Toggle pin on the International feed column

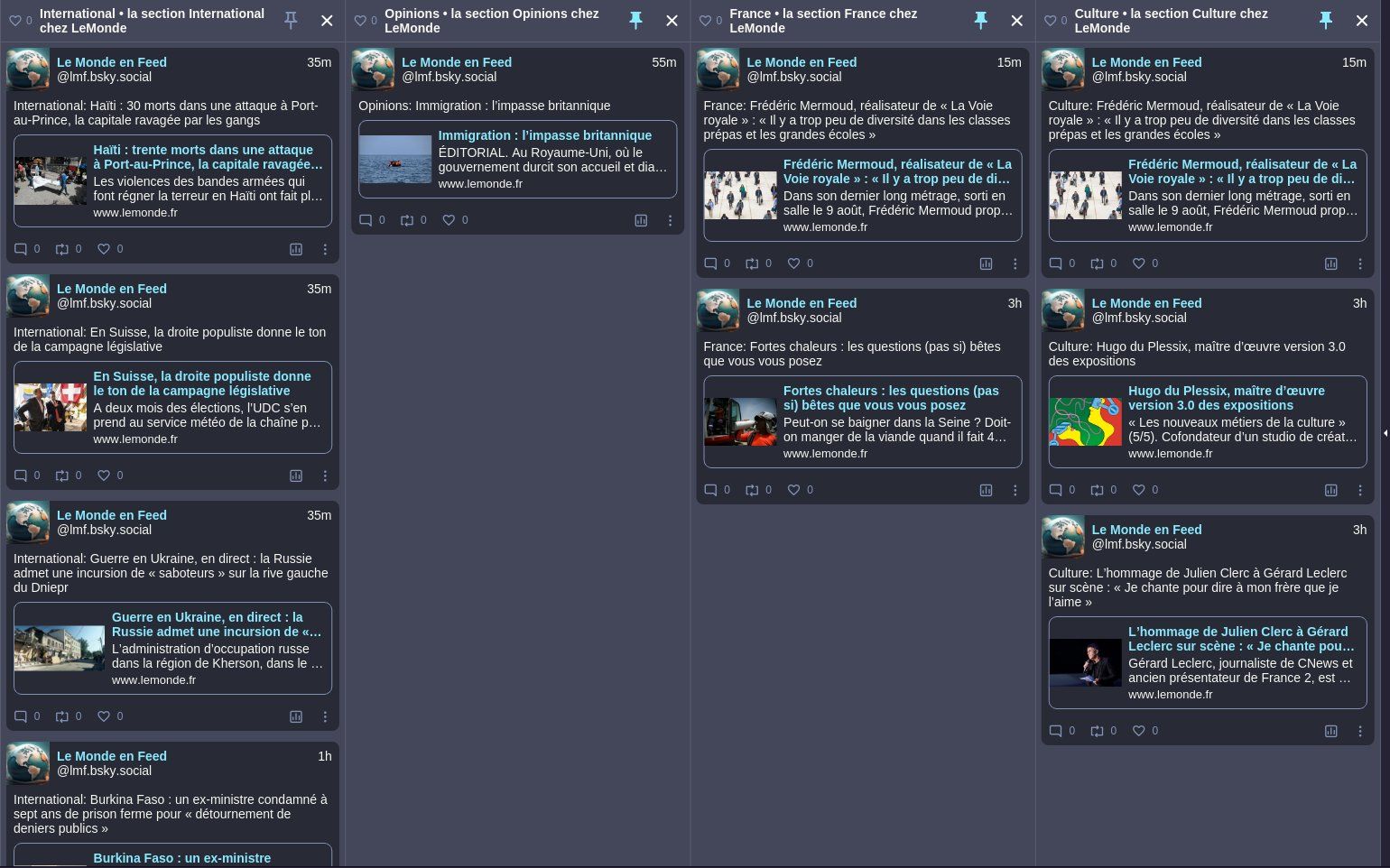[x=291, y=21]
